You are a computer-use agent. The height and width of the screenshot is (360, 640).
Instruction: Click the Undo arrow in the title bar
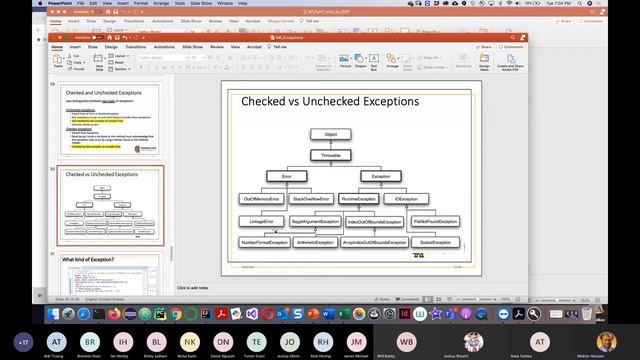pos(125,38)
